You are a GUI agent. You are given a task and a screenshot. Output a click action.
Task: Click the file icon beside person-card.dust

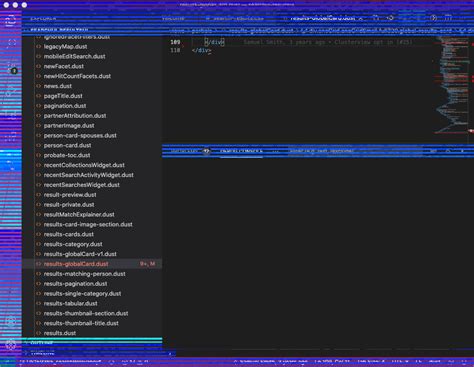point(39,145)
